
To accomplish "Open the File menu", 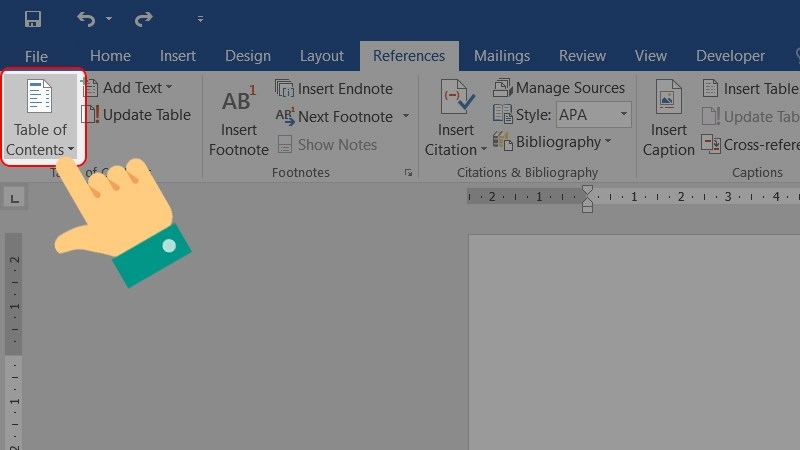I will tap(36, 56).
